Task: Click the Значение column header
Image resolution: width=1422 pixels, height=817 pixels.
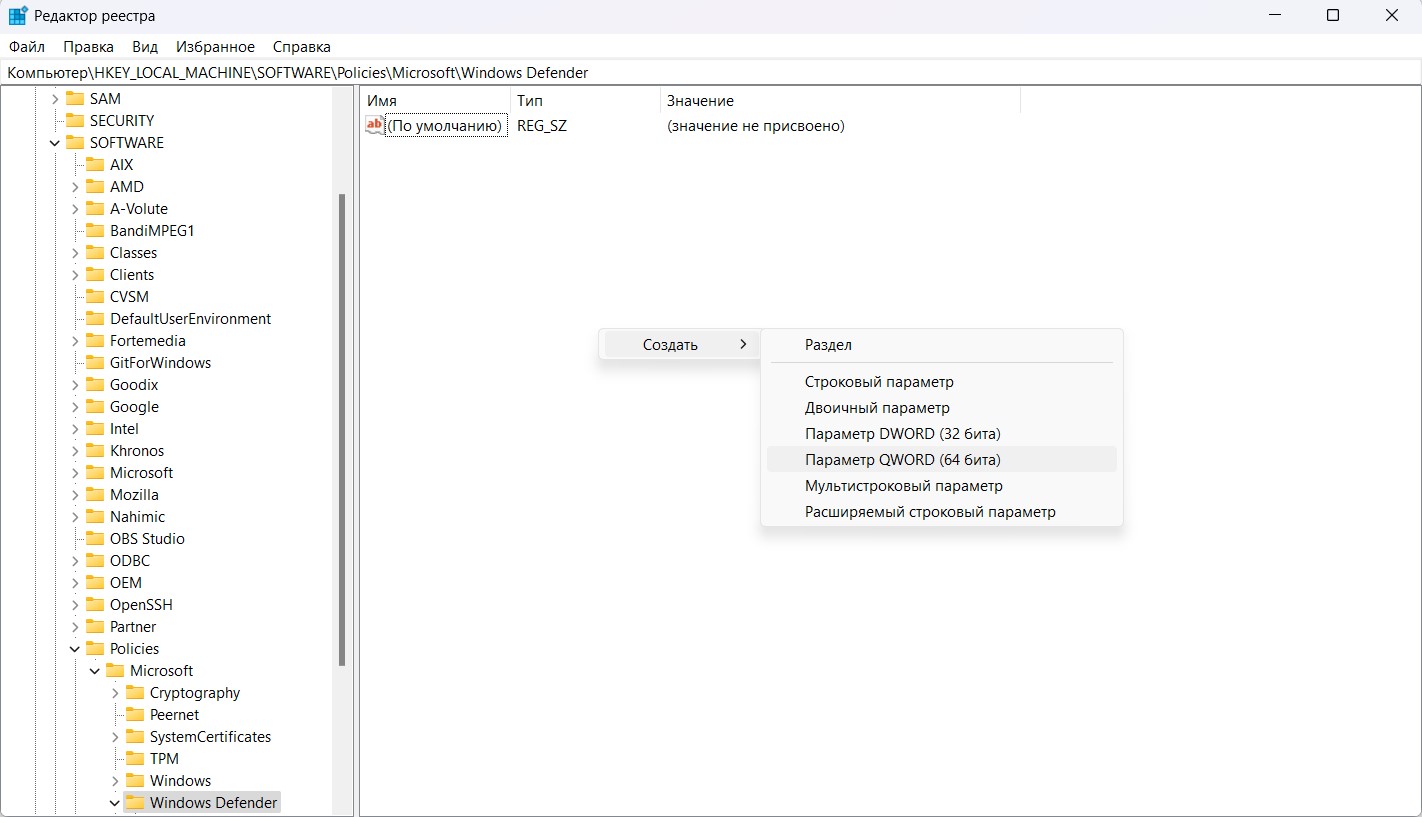Action: tap(840, 100)
